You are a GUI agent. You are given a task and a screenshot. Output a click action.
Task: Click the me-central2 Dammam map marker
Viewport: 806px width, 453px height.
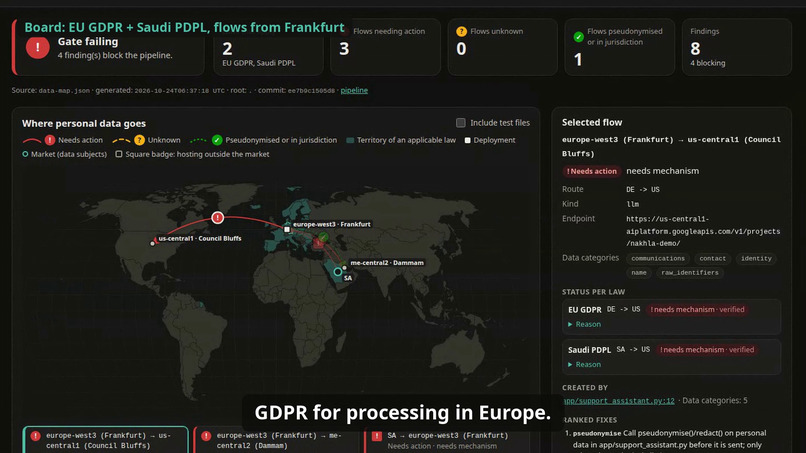point(344,268)
